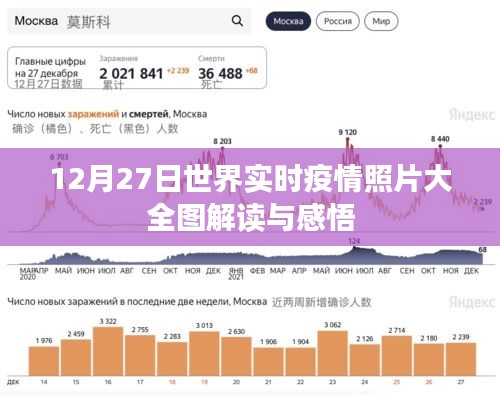The image size is (500, 395).
Task: Click the December 16 bar showing 3 322
Action: point(108,351)
